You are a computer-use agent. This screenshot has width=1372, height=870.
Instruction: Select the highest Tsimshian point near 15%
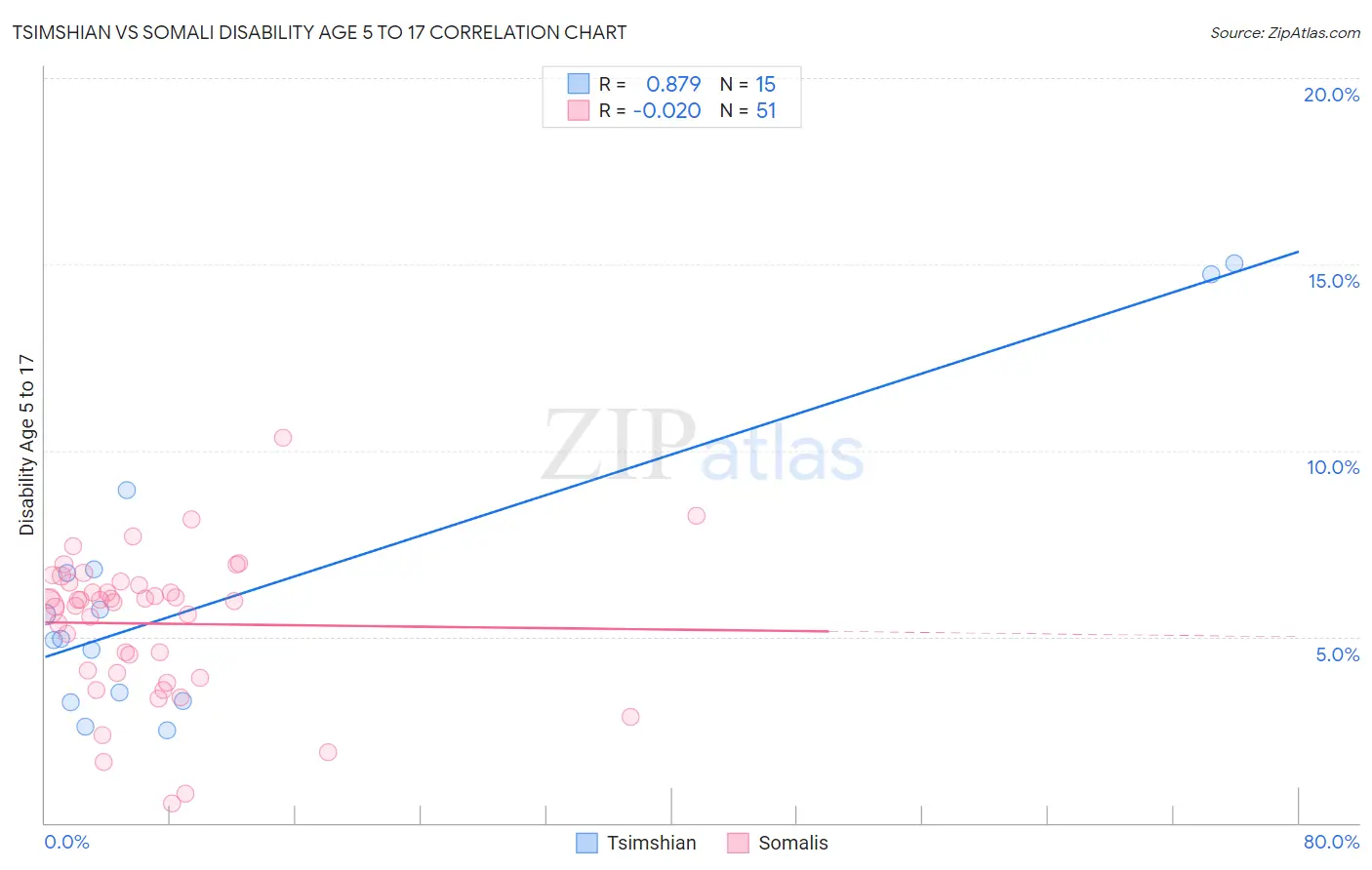click(1234, 263)
